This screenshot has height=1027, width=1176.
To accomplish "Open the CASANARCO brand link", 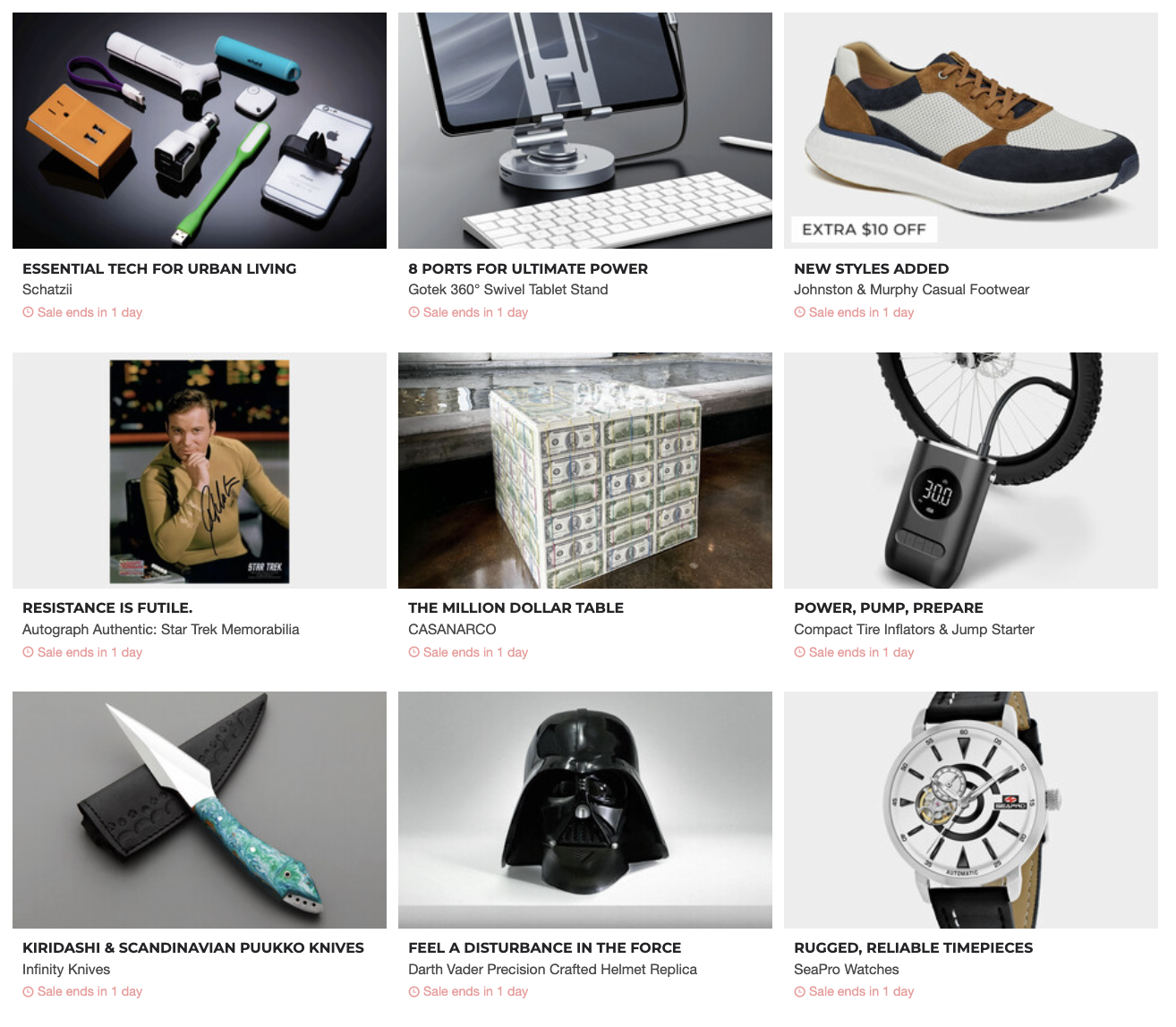I will (452, 630).
